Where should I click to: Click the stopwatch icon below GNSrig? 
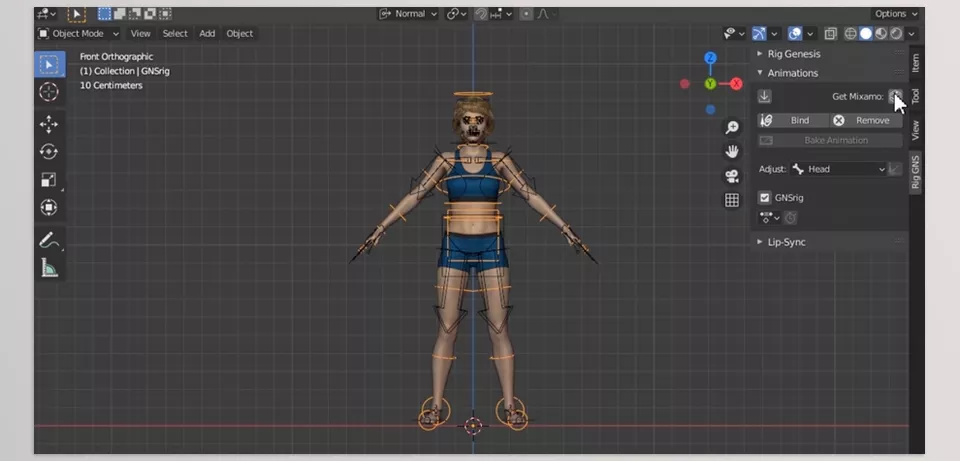pos(790,217)
